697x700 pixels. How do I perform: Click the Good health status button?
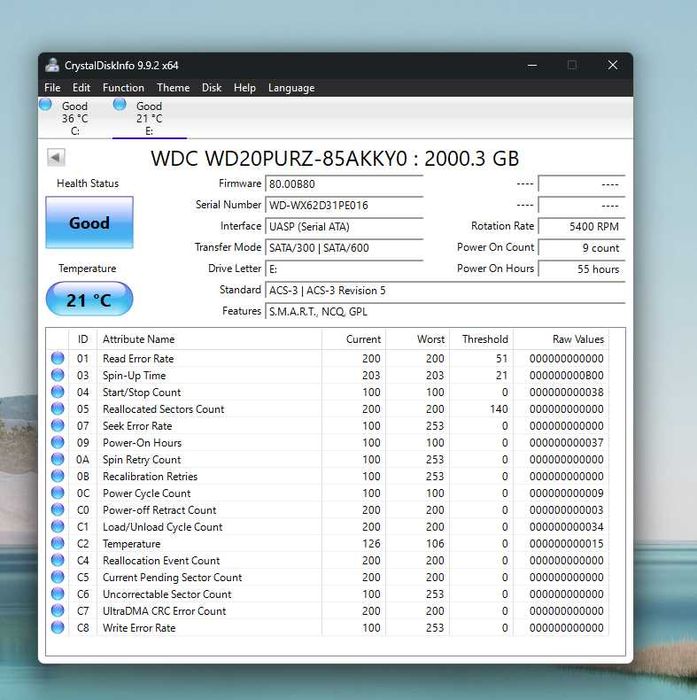89,222
